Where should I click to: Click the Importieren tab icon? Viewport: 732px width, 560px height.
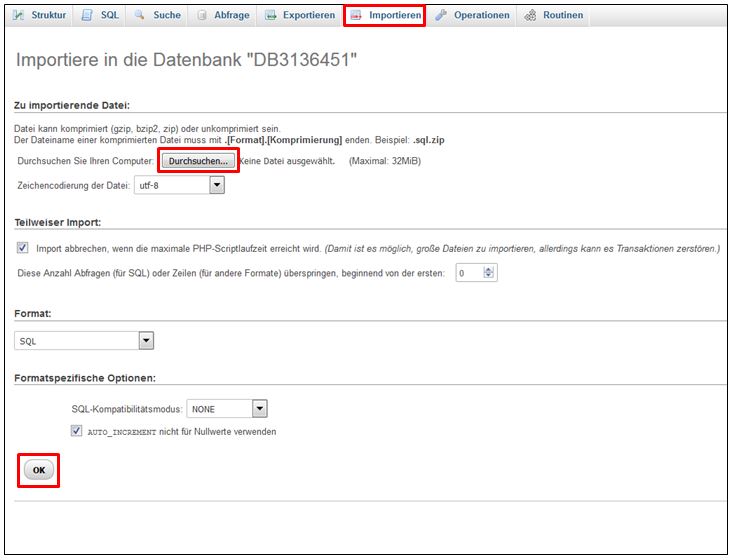(356, 15)
